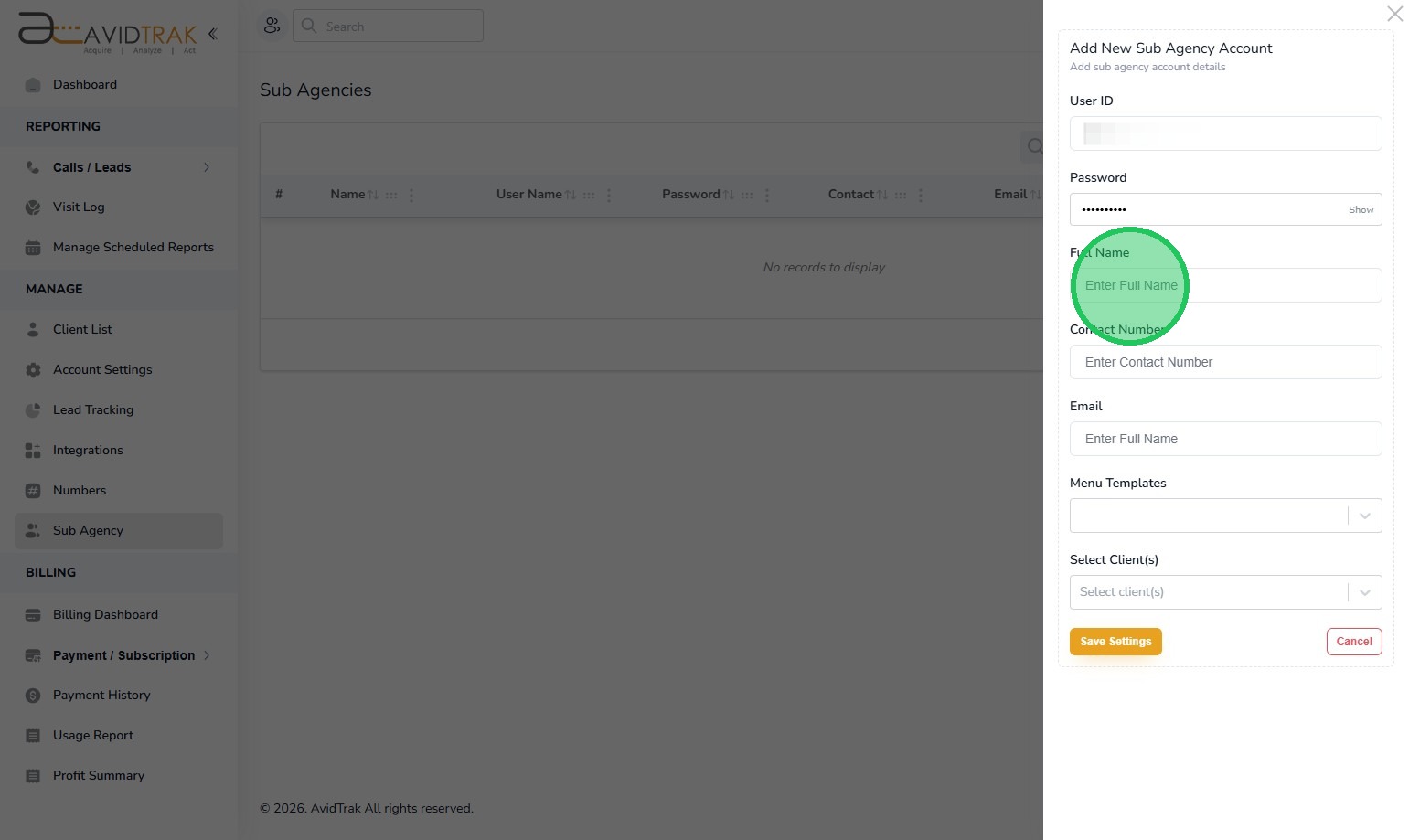Open Billing Dashboard from the sidebar

tap(105, 614)
